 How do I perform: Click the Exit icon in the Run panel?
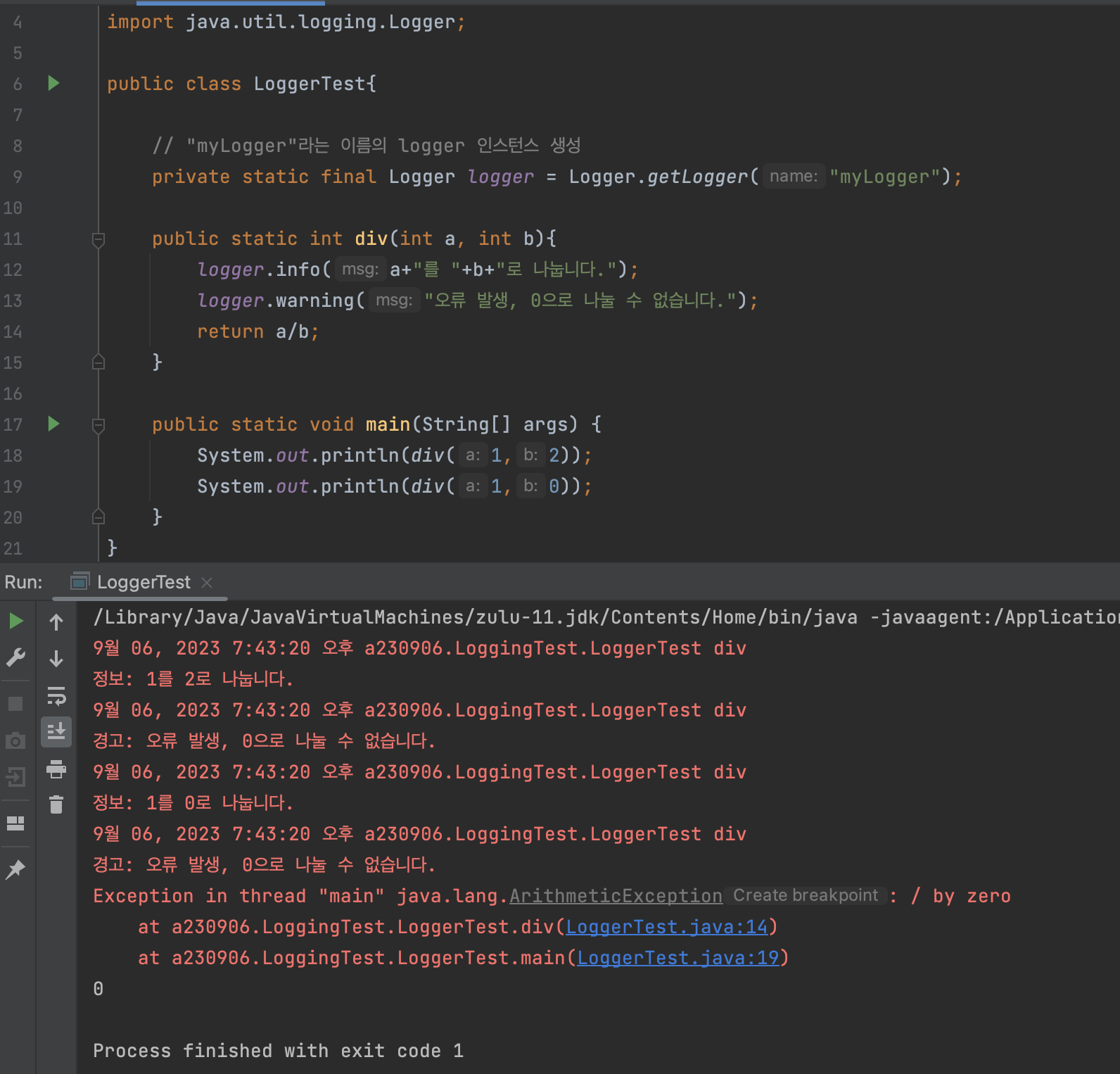point(15,777)
